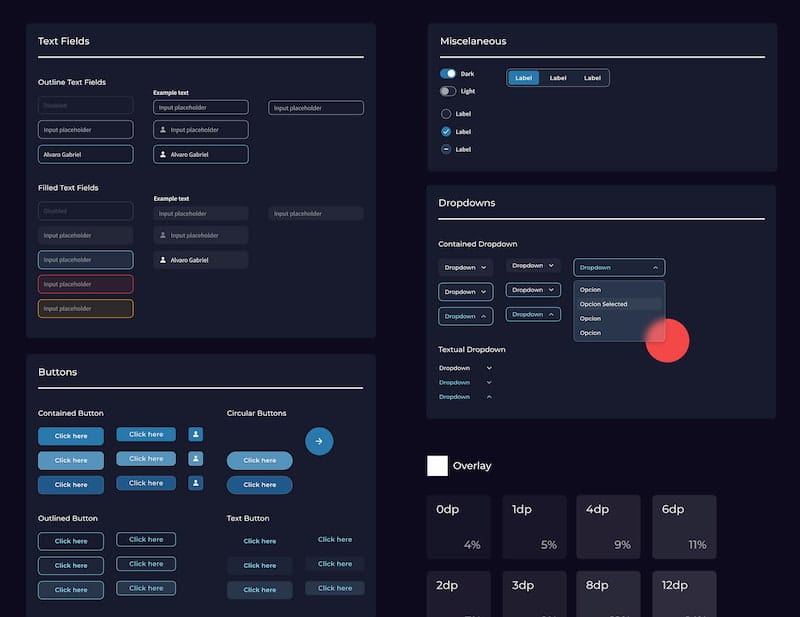Open the small outlined white-text Dropdown
800x617 pixels.
click(x=533, y=290)
